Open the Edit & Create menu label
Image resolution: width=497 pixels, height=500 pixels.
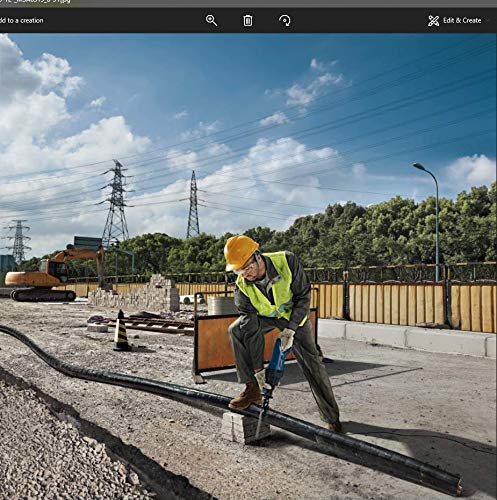tap(462, 21)
